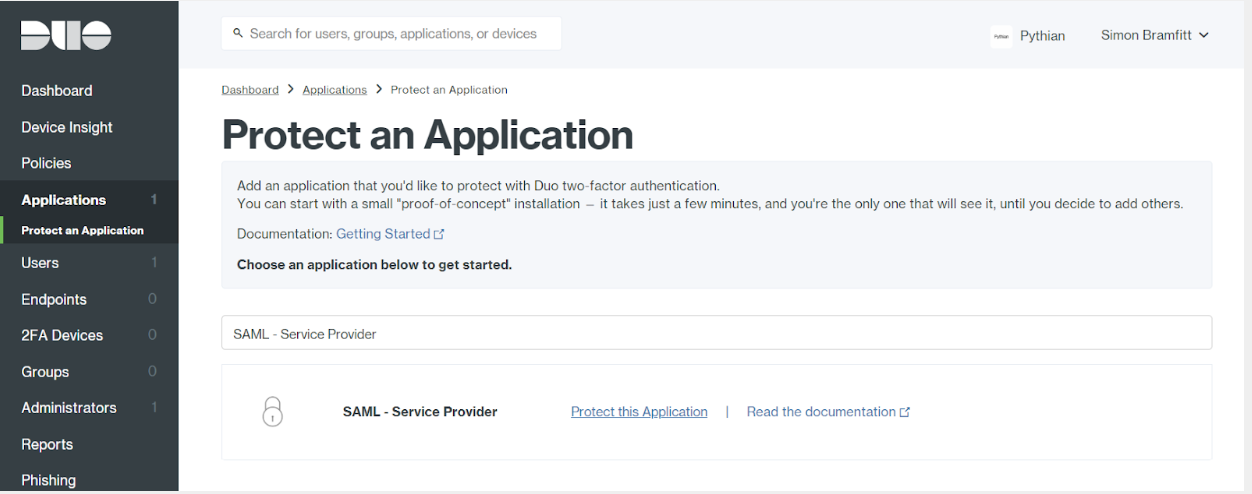Click external link icon beside Read the documentation
The height and width of the screenshot is (494, 1252).
point(905,412)
